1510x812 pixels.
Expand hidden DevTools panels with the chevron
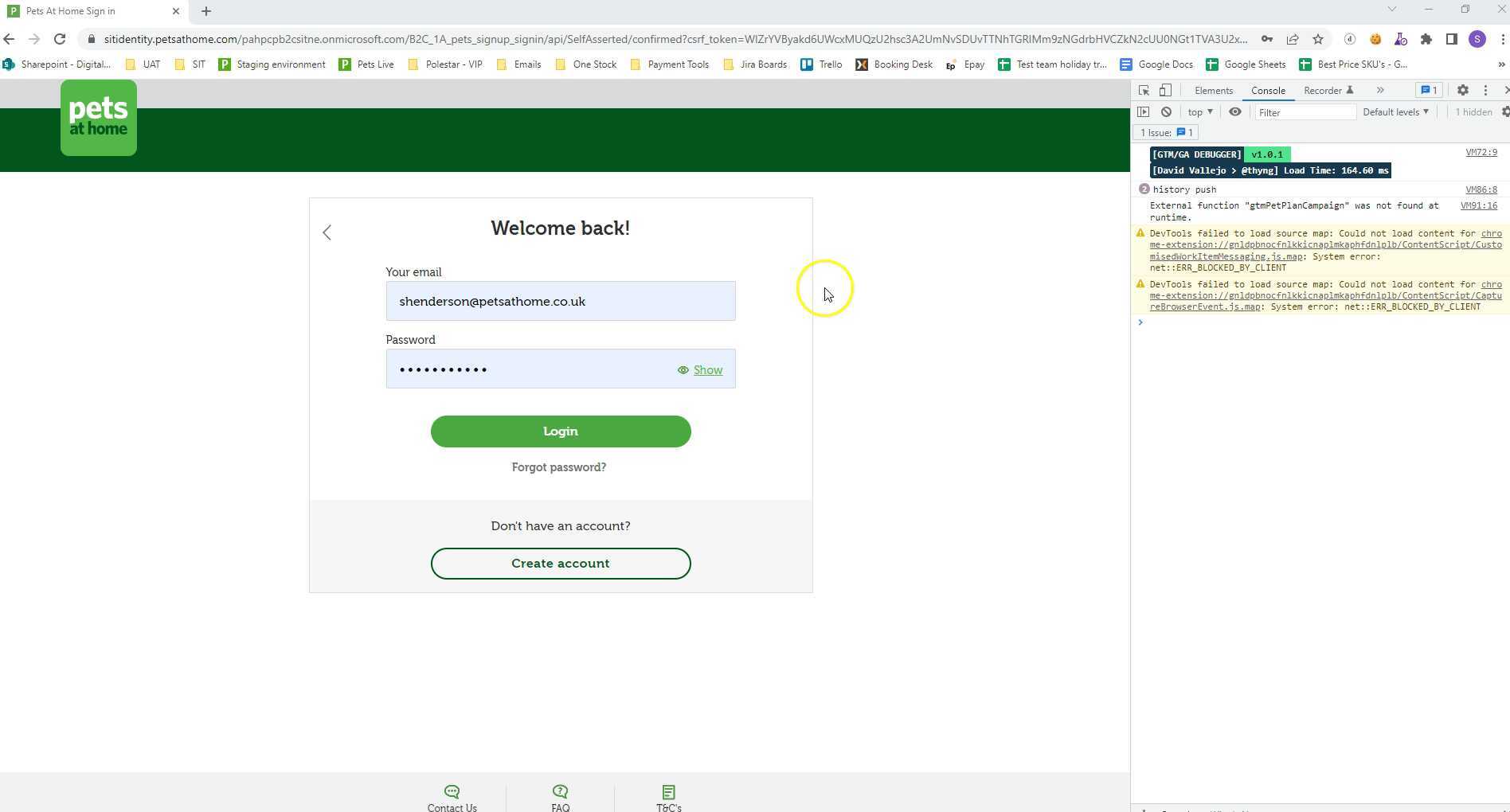coord(1381,91)
